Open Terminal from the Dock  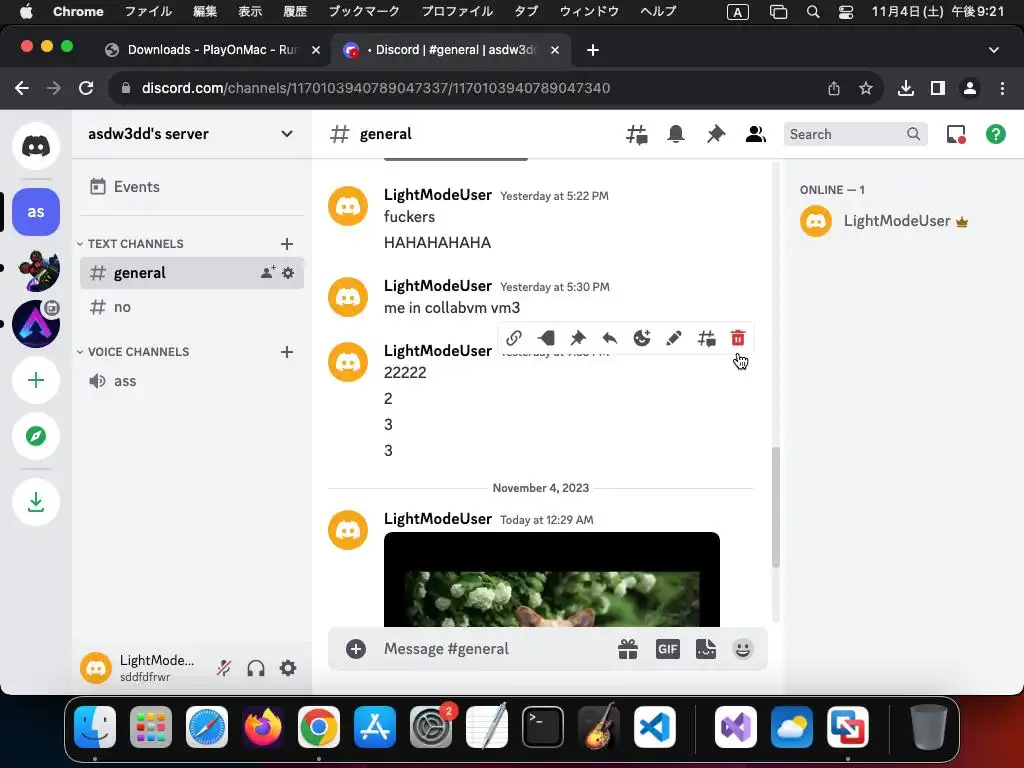(543, 727)
